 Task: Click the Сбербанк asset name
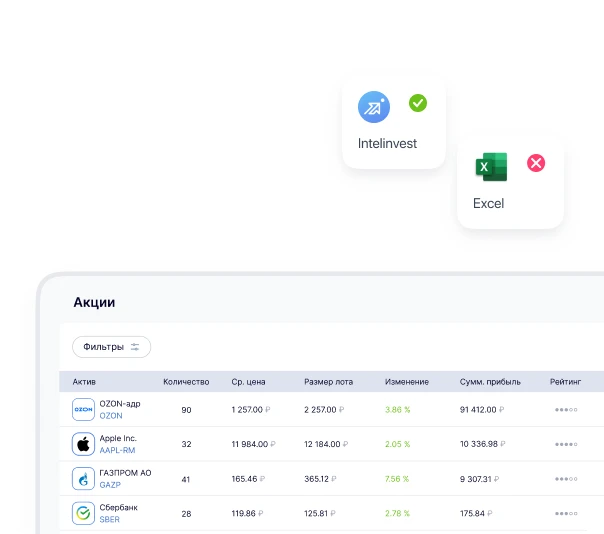118,507
